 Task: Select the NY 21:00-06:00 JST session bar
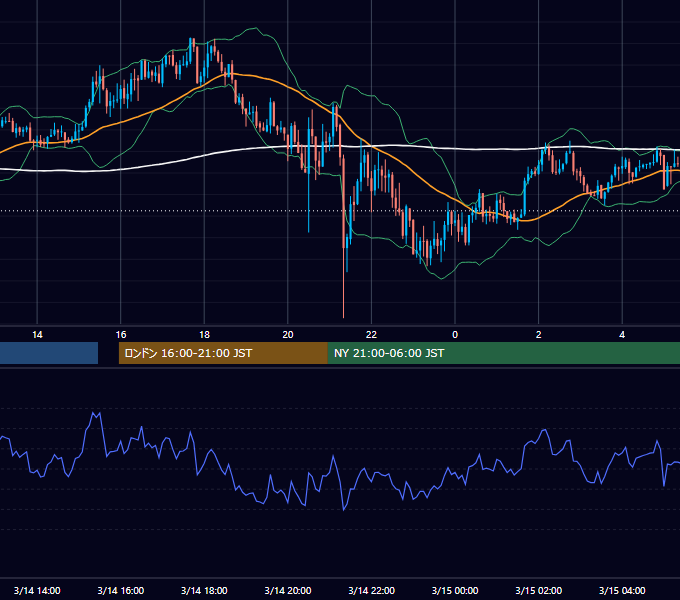pos(503,353)
